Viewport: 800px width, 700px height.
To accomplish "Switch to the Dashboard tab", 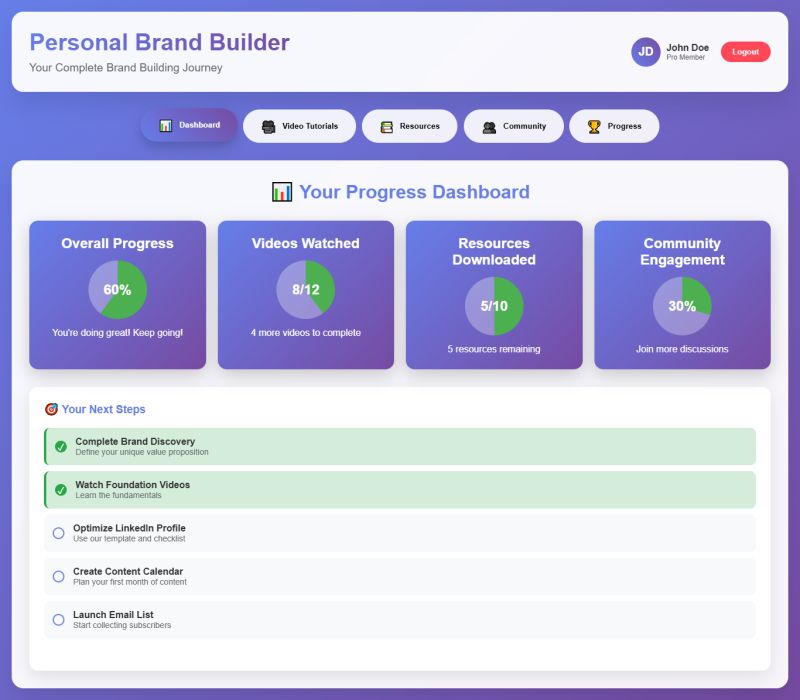I will 189,125.
